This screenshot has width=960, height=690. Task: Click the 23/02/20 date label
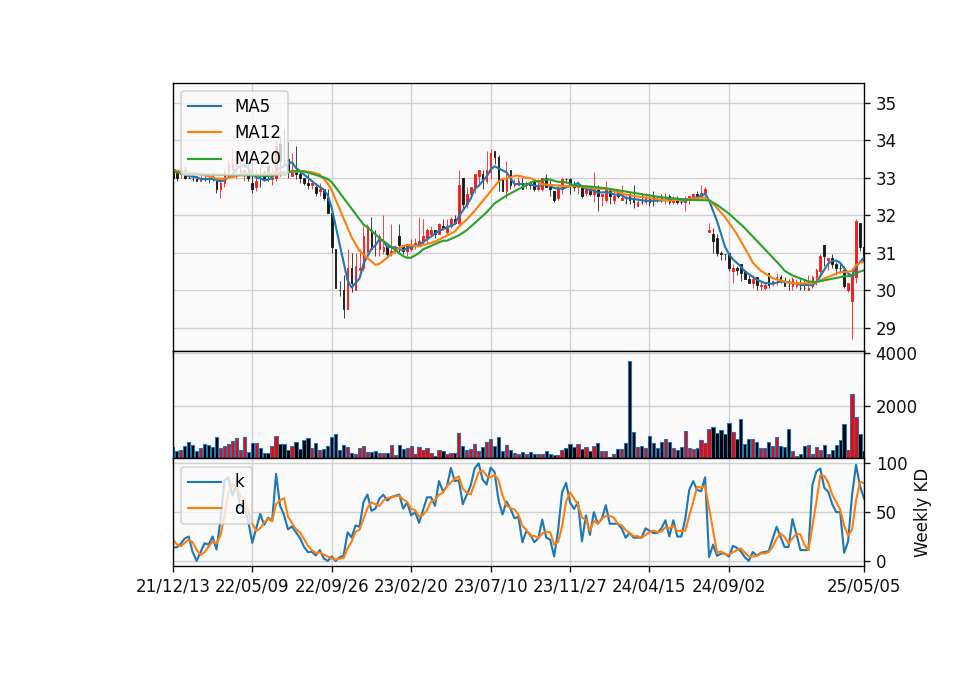tap(411, 587)
